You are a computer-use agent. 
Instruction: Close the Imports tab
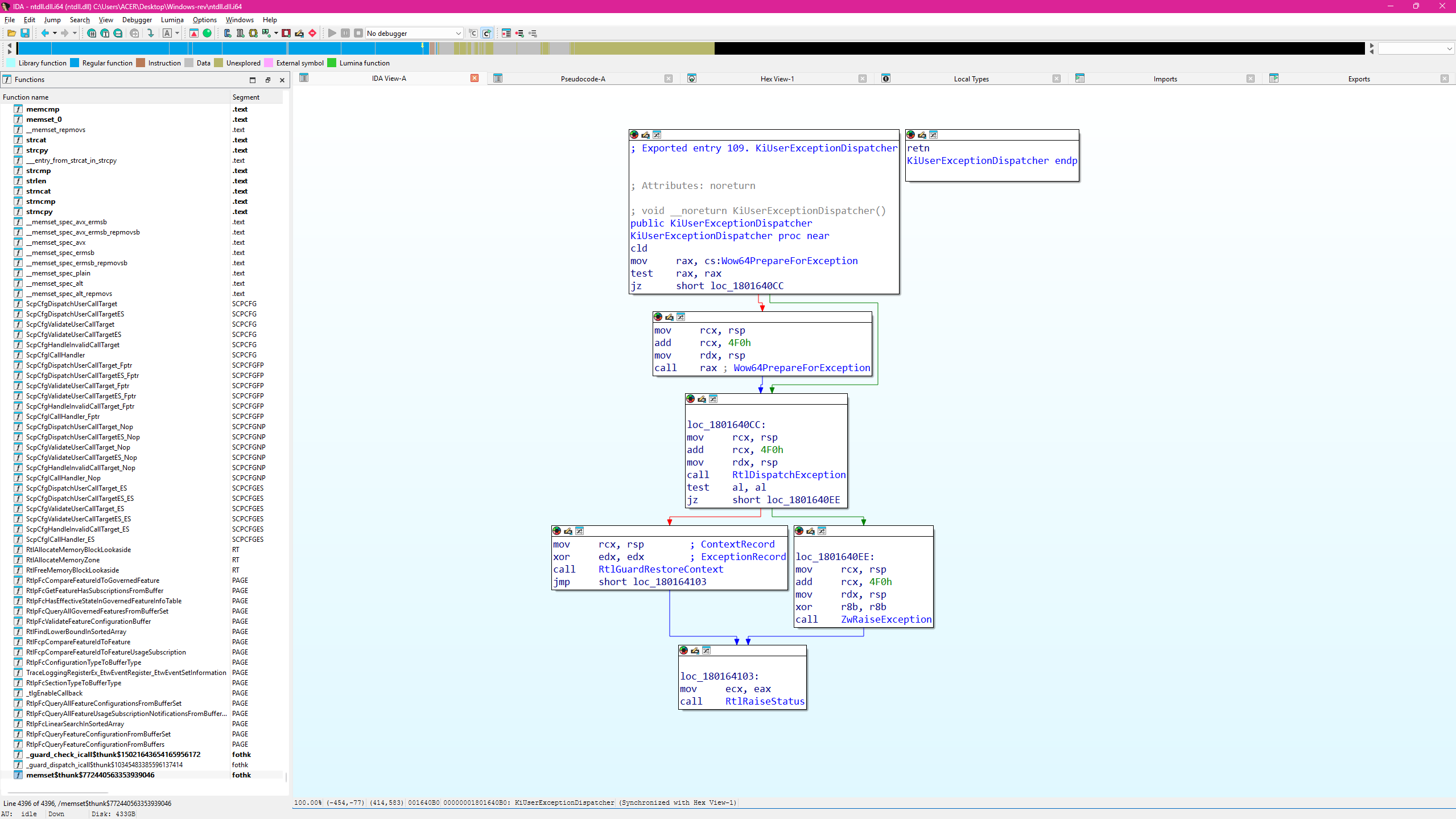1251,79
